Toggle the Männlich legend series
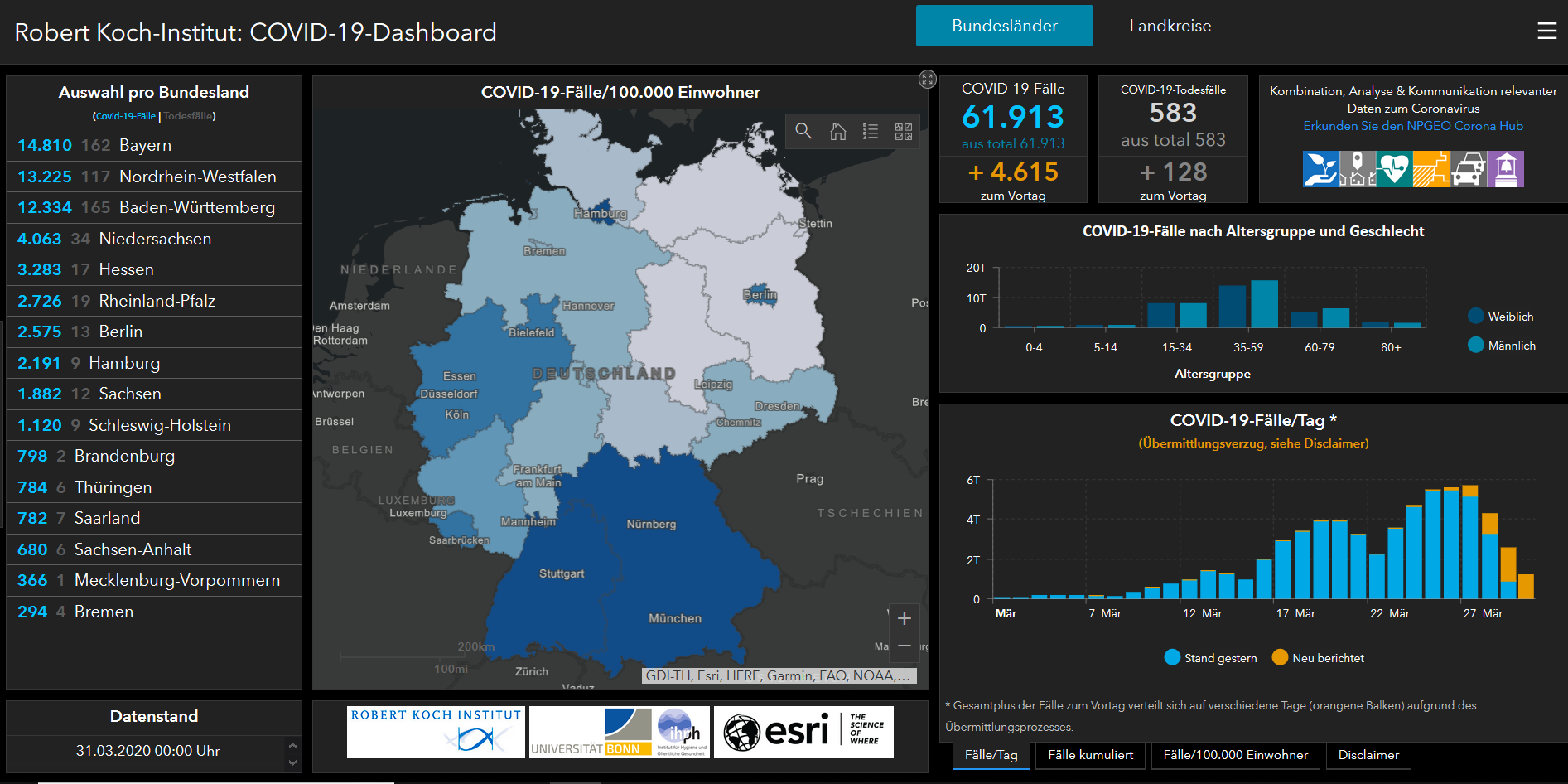 click(x=1502, y=345)
